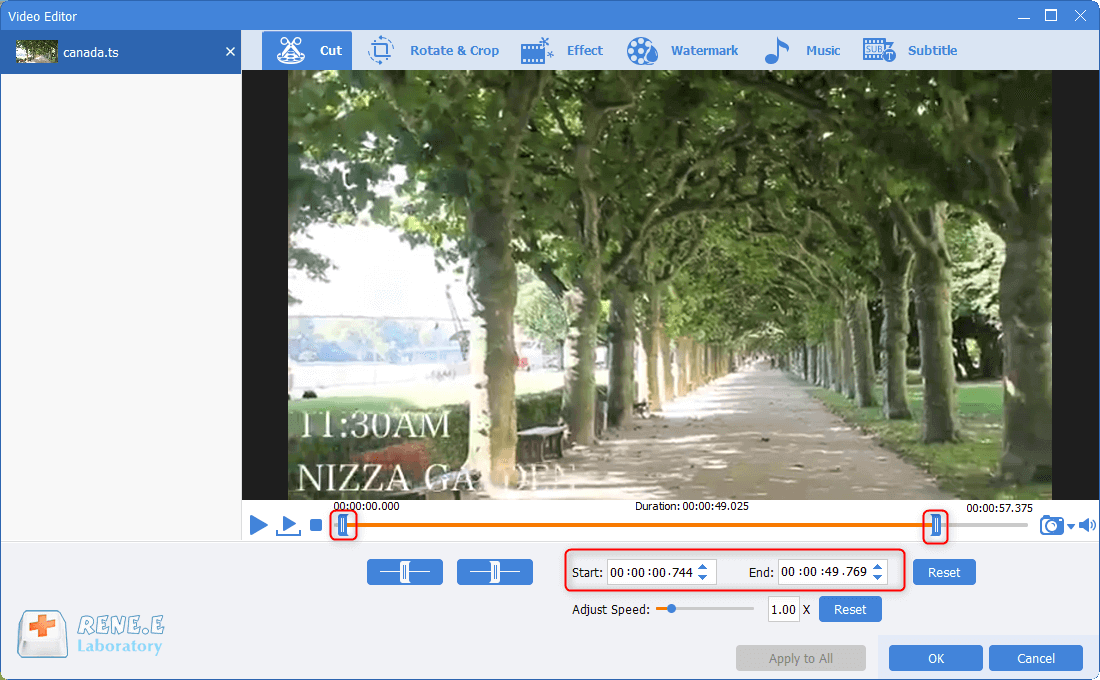Screen dimensions: 1100x680
Task: Click the set start point button
Action: tap(405, 572)
